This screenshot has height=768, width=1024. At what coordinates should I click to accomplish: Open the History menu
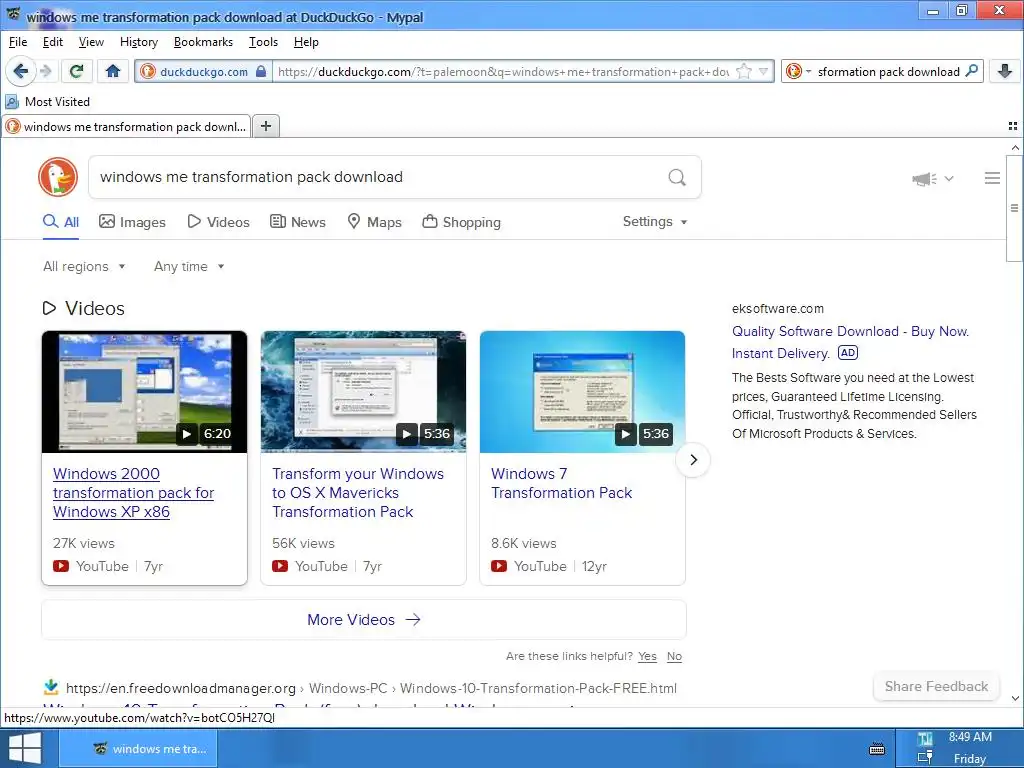click(138, 42)
